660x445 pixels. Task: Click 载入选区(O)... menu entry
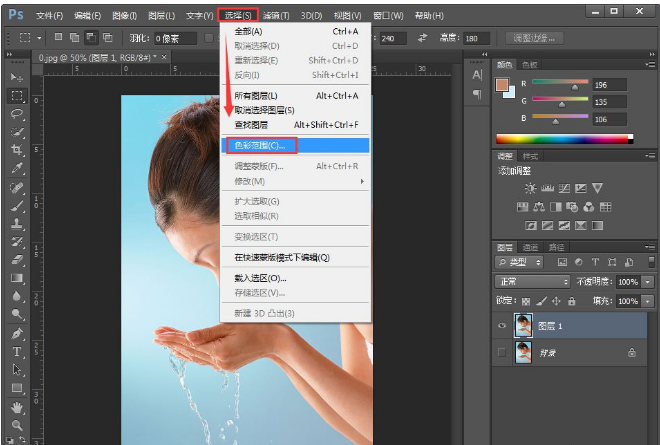pos(260,277)
